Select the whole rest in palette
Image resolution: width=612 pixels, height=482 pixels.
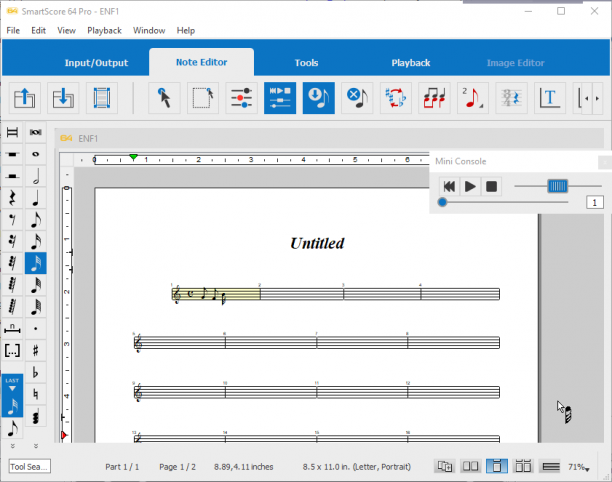12,154
